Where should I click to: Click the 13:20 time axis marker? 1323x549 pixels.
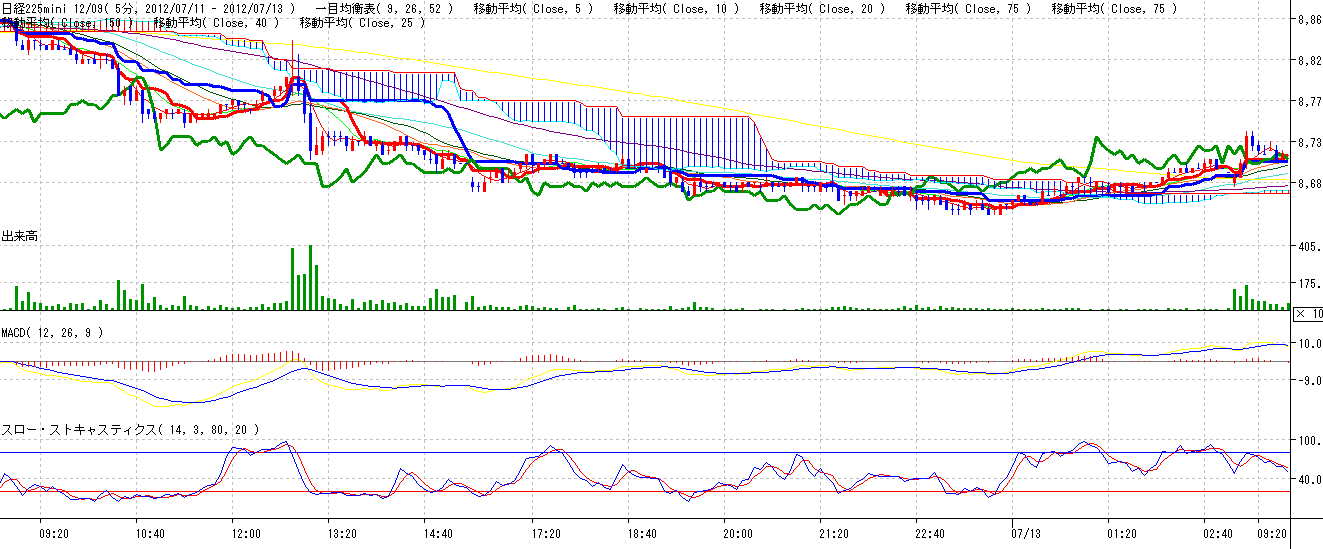point(342,534)
